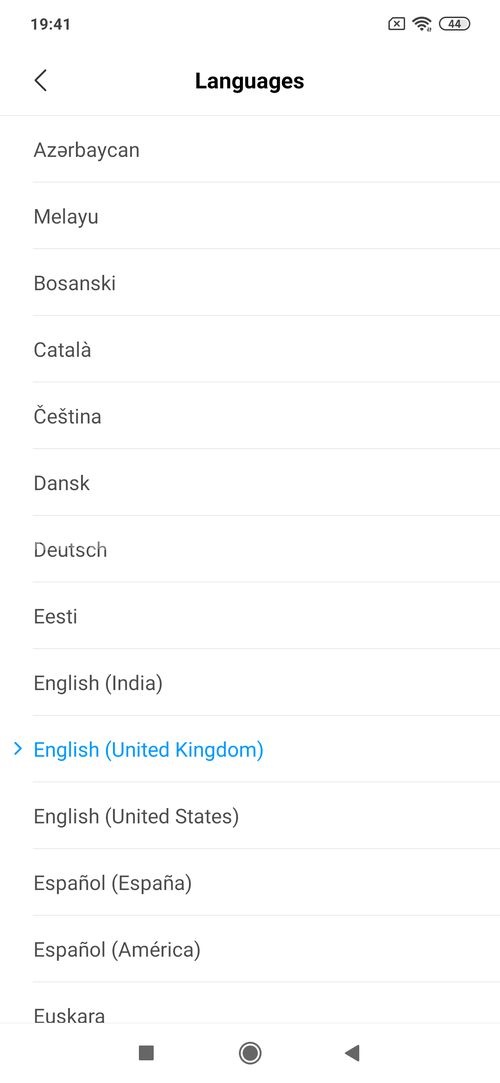Tap the circular home navigation button

coord(250,1053)
